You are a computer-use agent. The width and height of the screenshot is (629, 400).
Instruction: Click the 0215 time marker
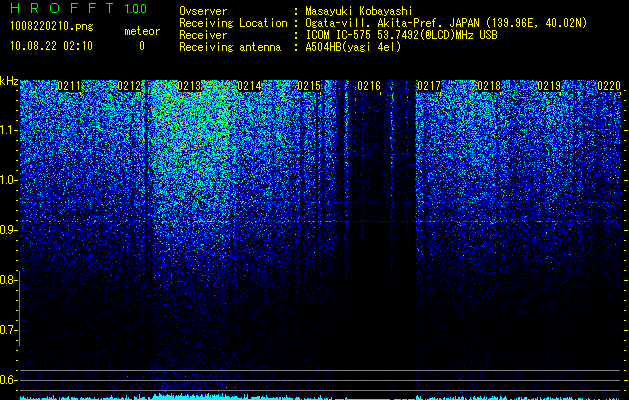coord(309,86)
